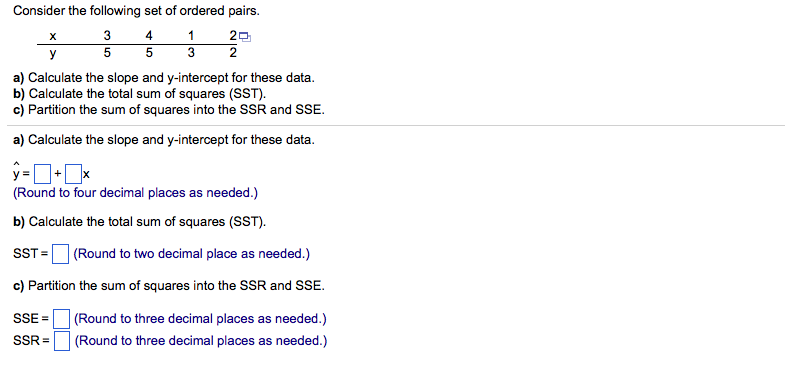785x365 pixels.
Task: Click the 'Round to four decimal places' hint
Action: coord(136,193)
